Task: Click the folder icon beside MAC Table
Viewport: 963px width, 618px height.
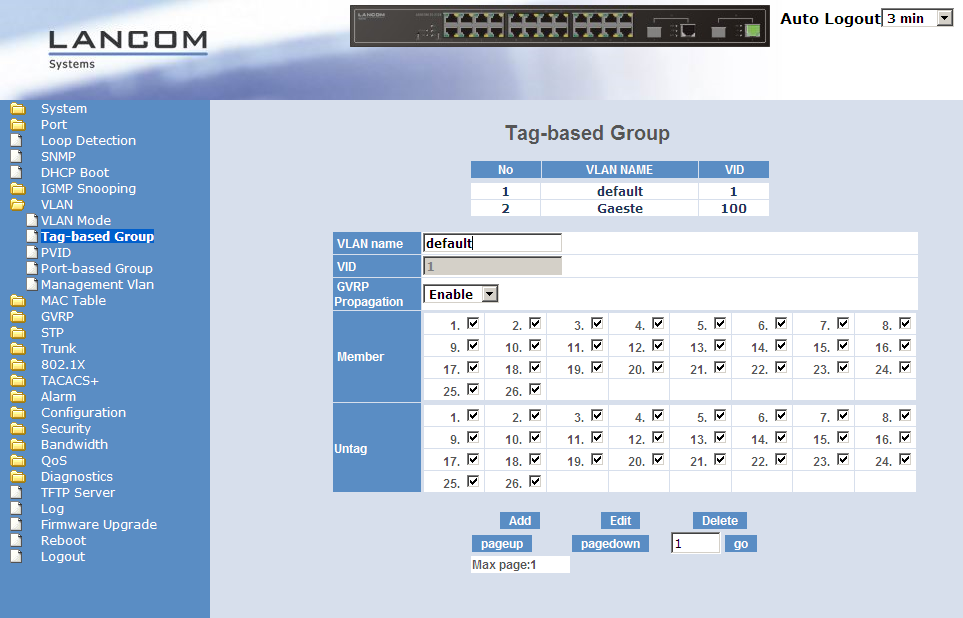Action: click(16, 301)
